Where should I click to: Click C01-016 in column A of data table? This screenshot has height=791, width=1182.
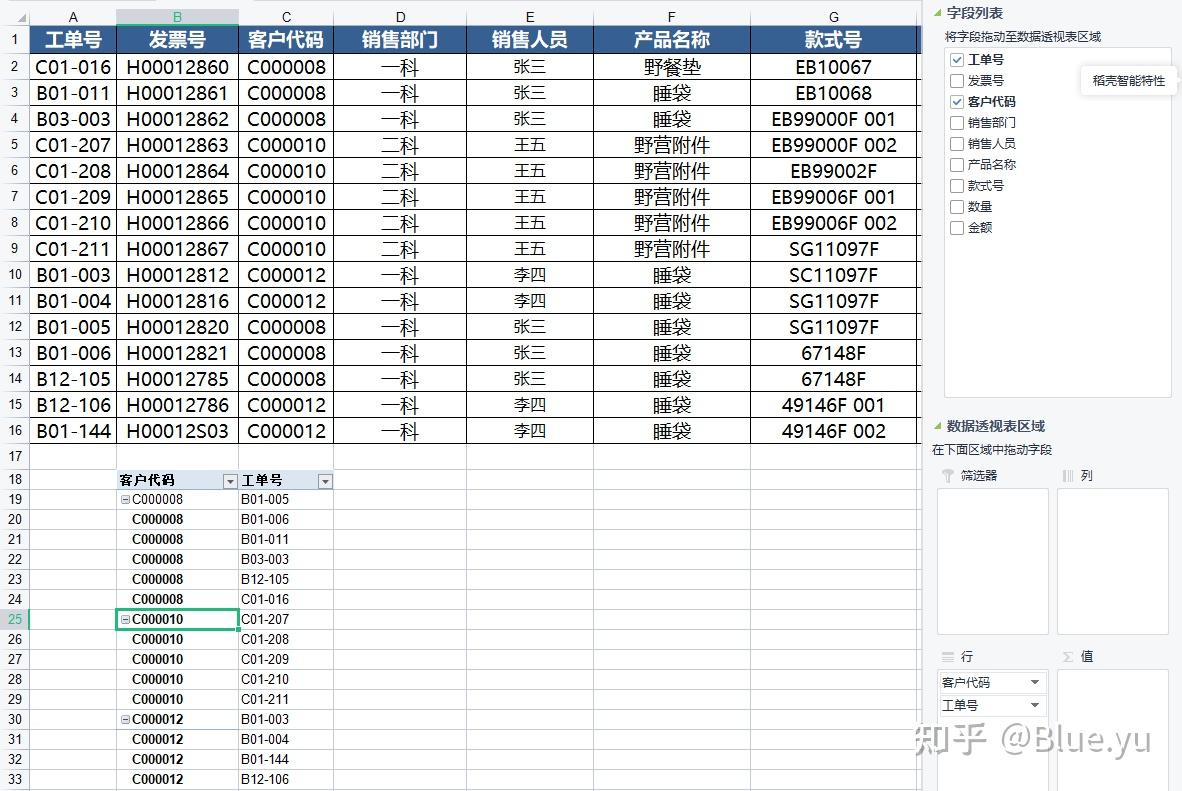tap(73, 67)
